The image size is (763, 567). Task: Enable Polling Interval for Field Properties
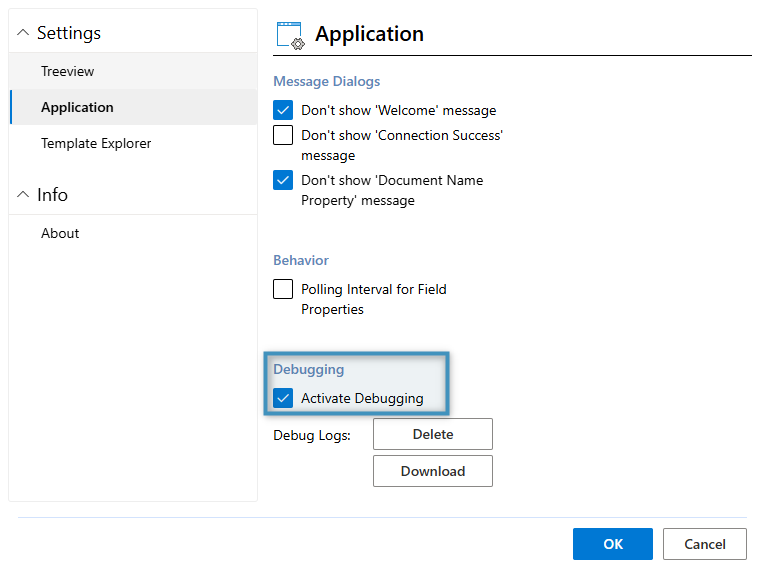[x=283, y=289]
